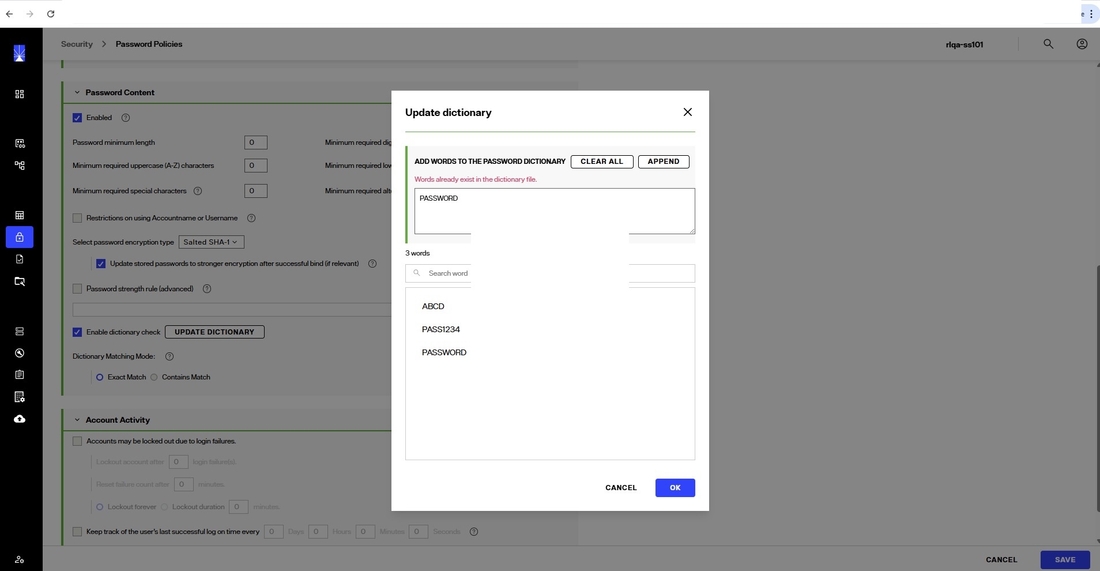
Task: Select the Contains Match radio button
Action: (154, 377)
